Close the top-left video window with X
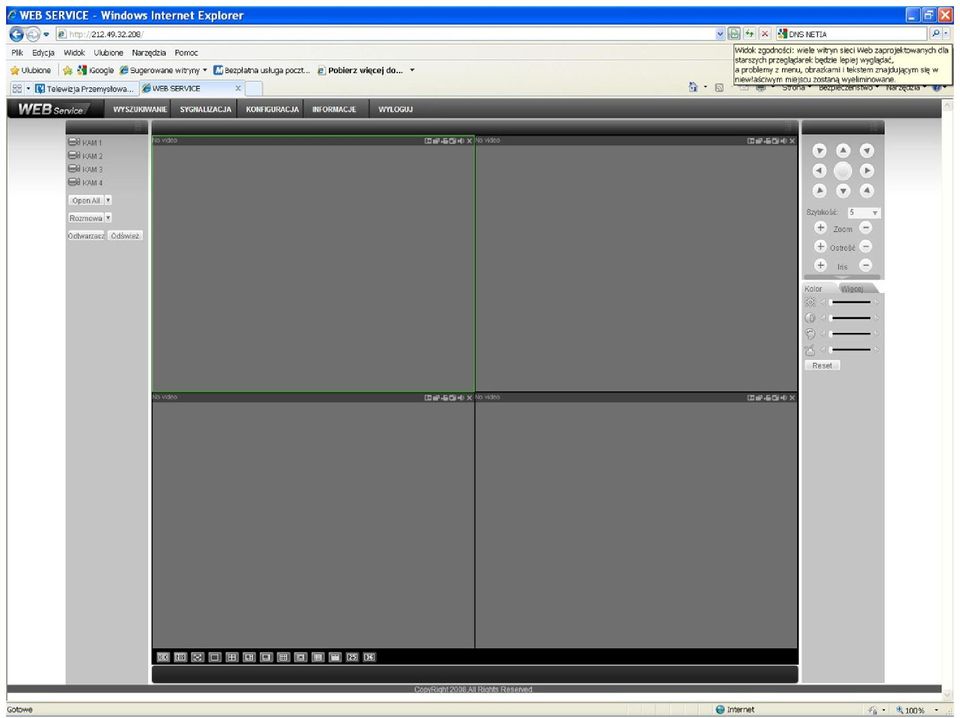The image size is (960, 718). (x=470, y=141)
